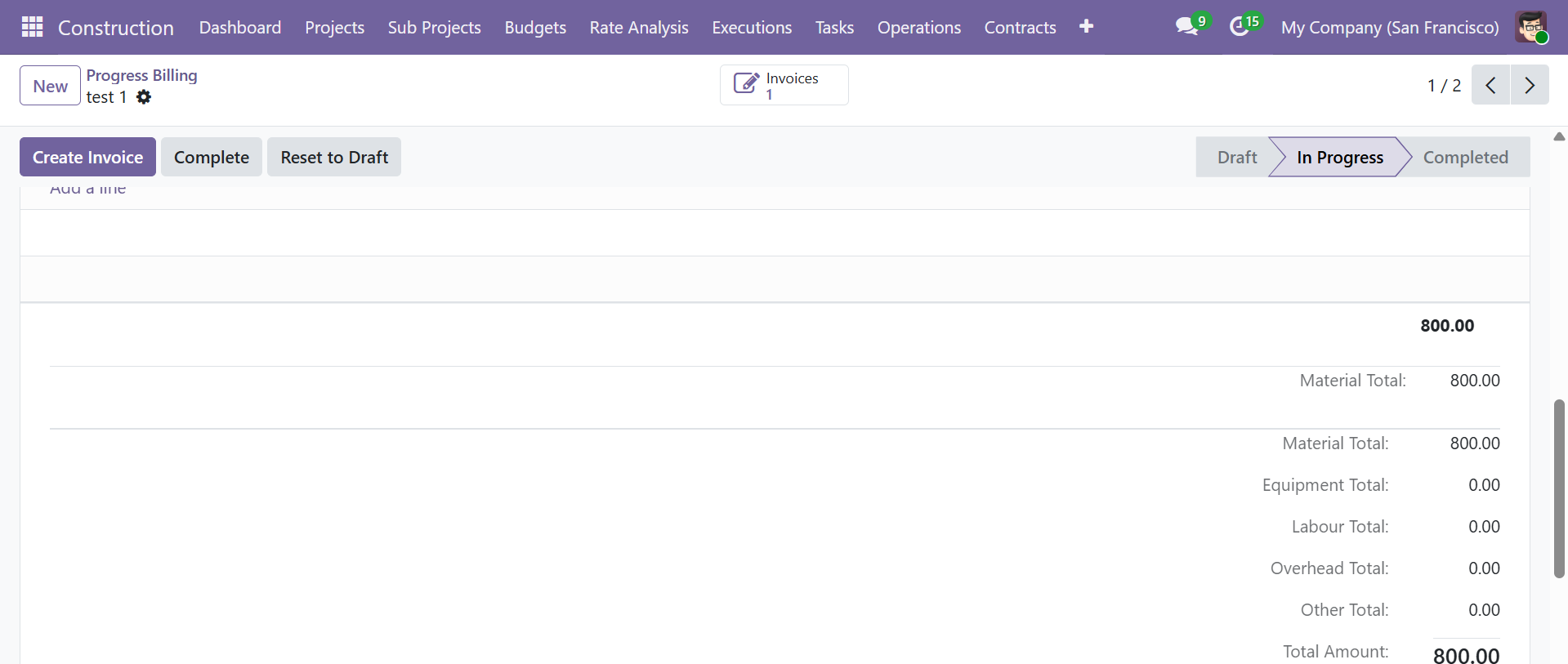The image size is (1568, 664).
Task: Click the scrollbar up arrow
Action: 1559,136
